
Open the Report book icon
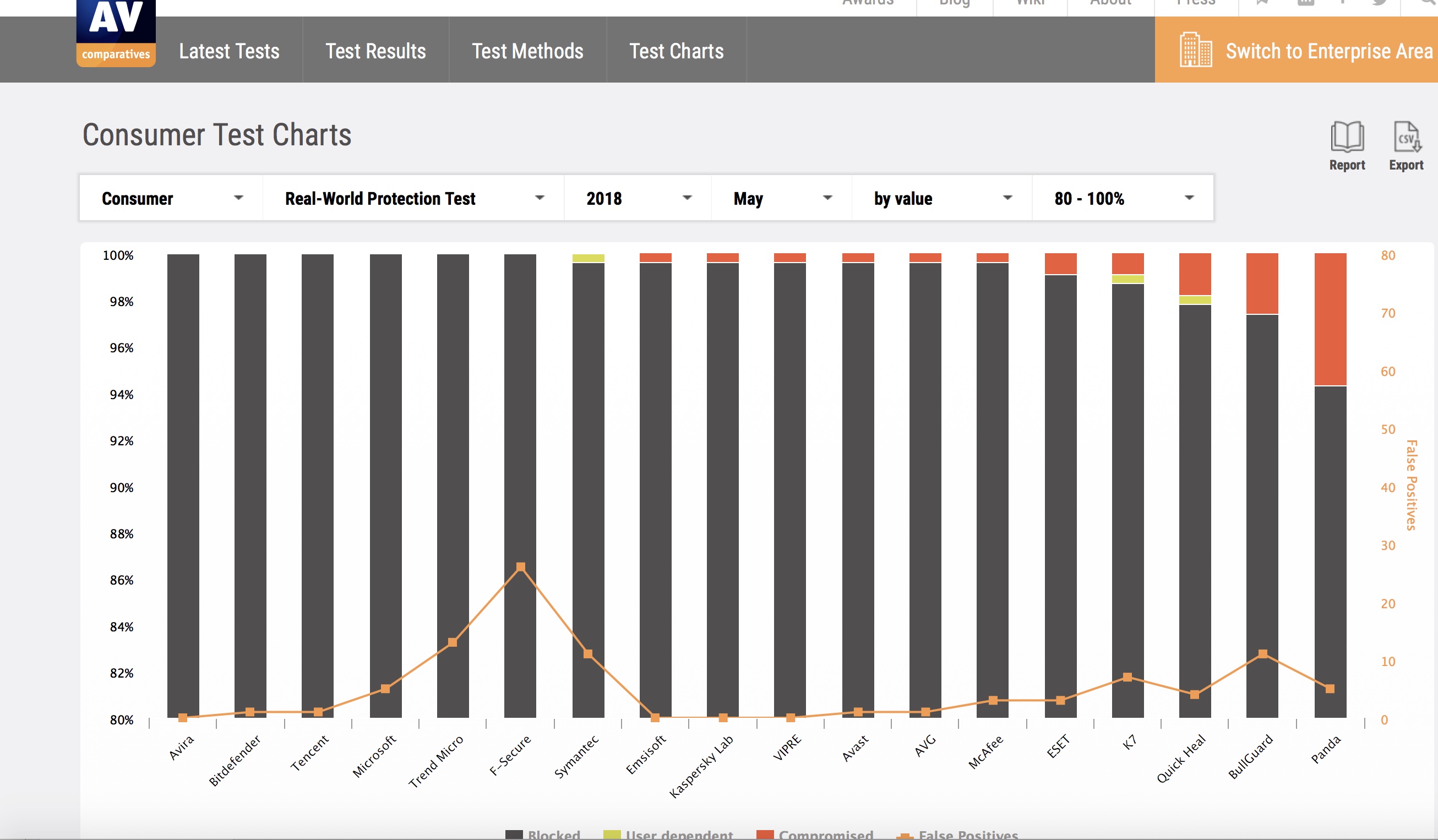(1347, 137)
